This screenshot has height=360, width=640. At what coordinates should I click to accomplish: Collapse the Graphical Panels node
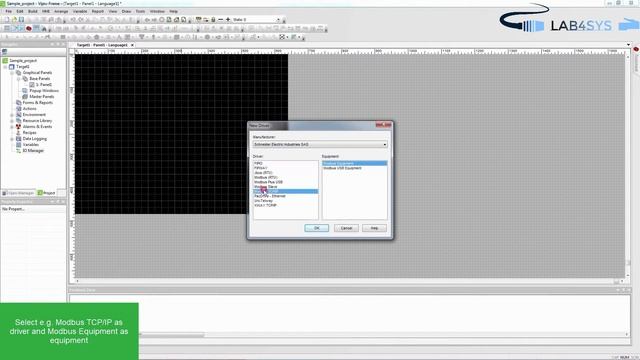(x=12, y=72)
